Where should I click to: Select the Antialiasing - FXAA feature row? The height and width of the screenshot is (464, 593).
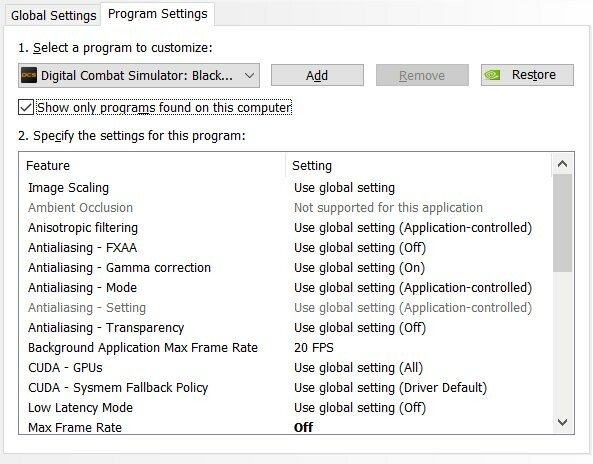pos(286,248)
